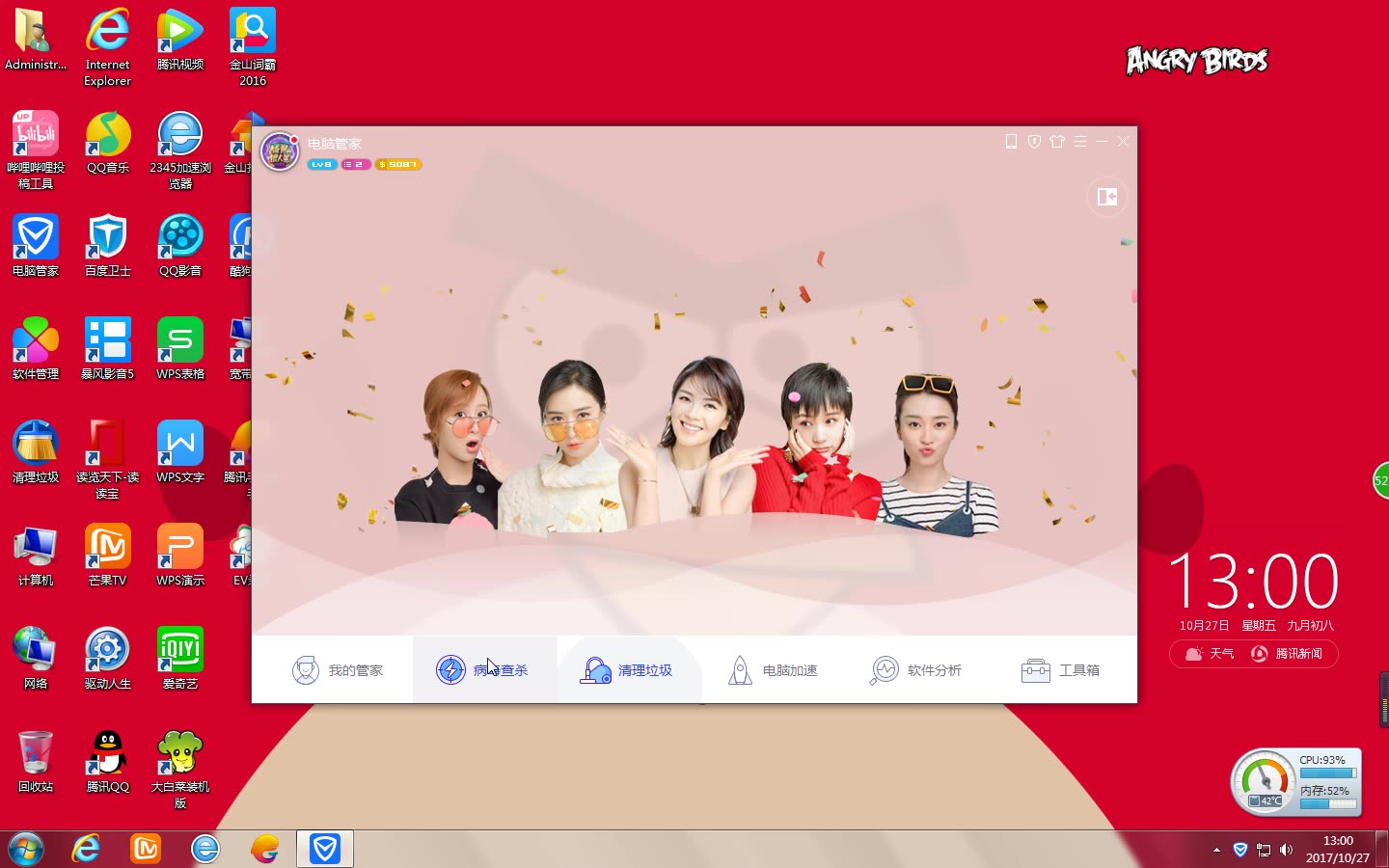Launch 芒果TV desktop shortcut
The height and width of the screenshot is (868, 1389).
(x=107, y=556)
